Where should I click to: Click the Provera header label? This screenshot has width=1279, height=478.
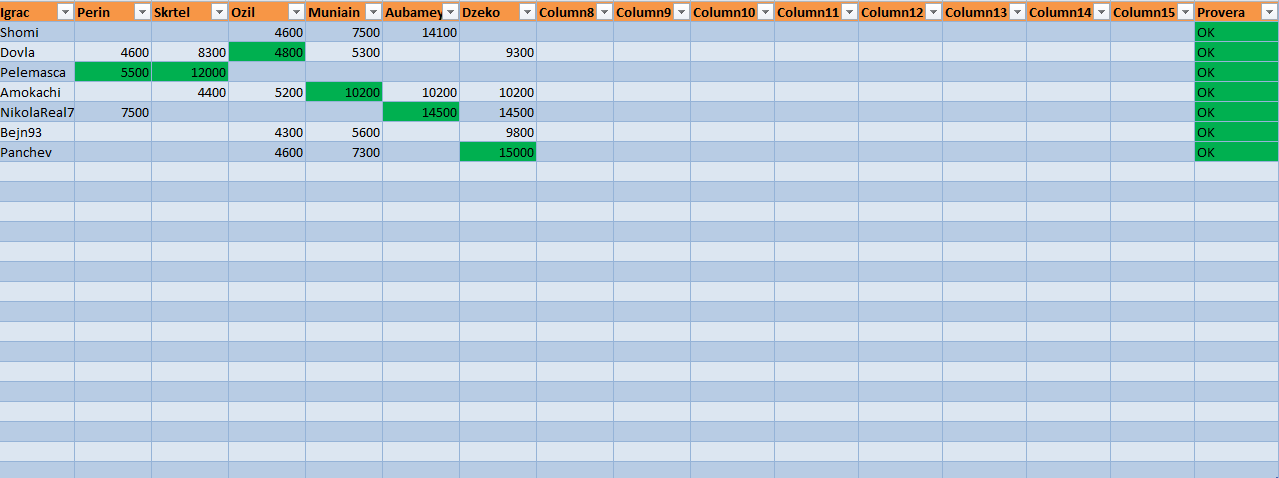1221,12
